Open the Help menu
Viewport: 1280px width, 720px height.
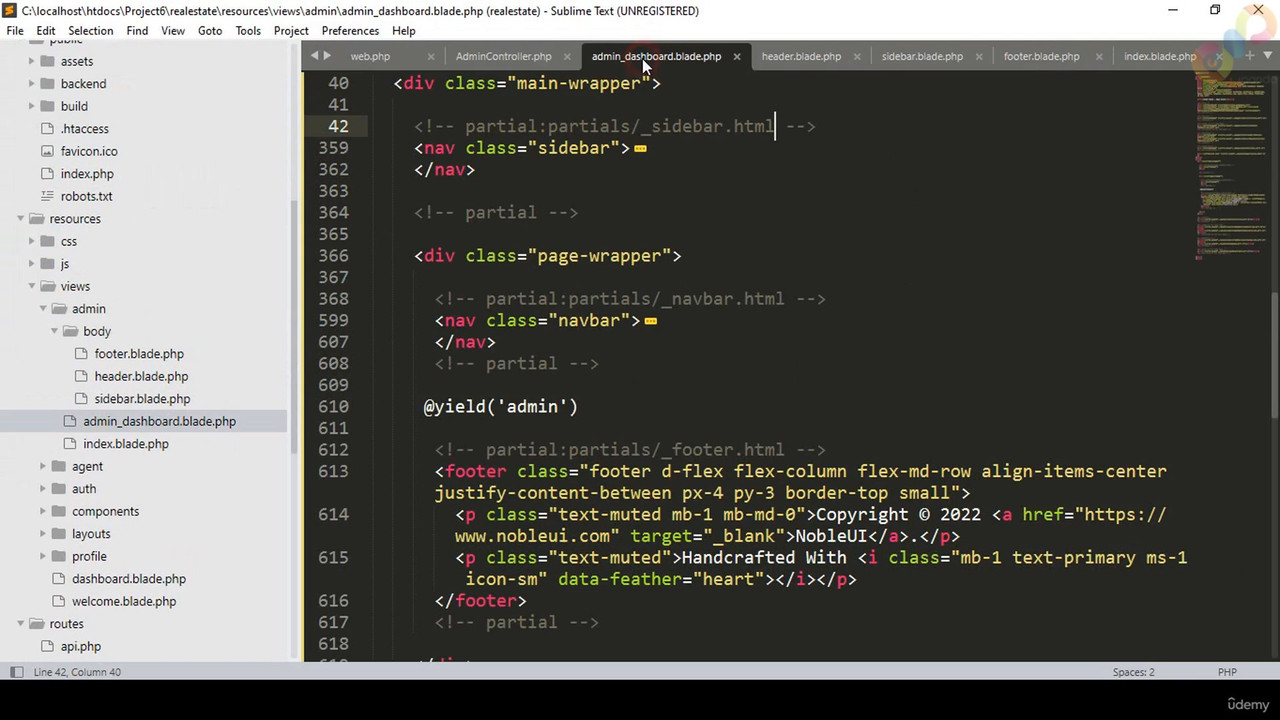point(404,31)
